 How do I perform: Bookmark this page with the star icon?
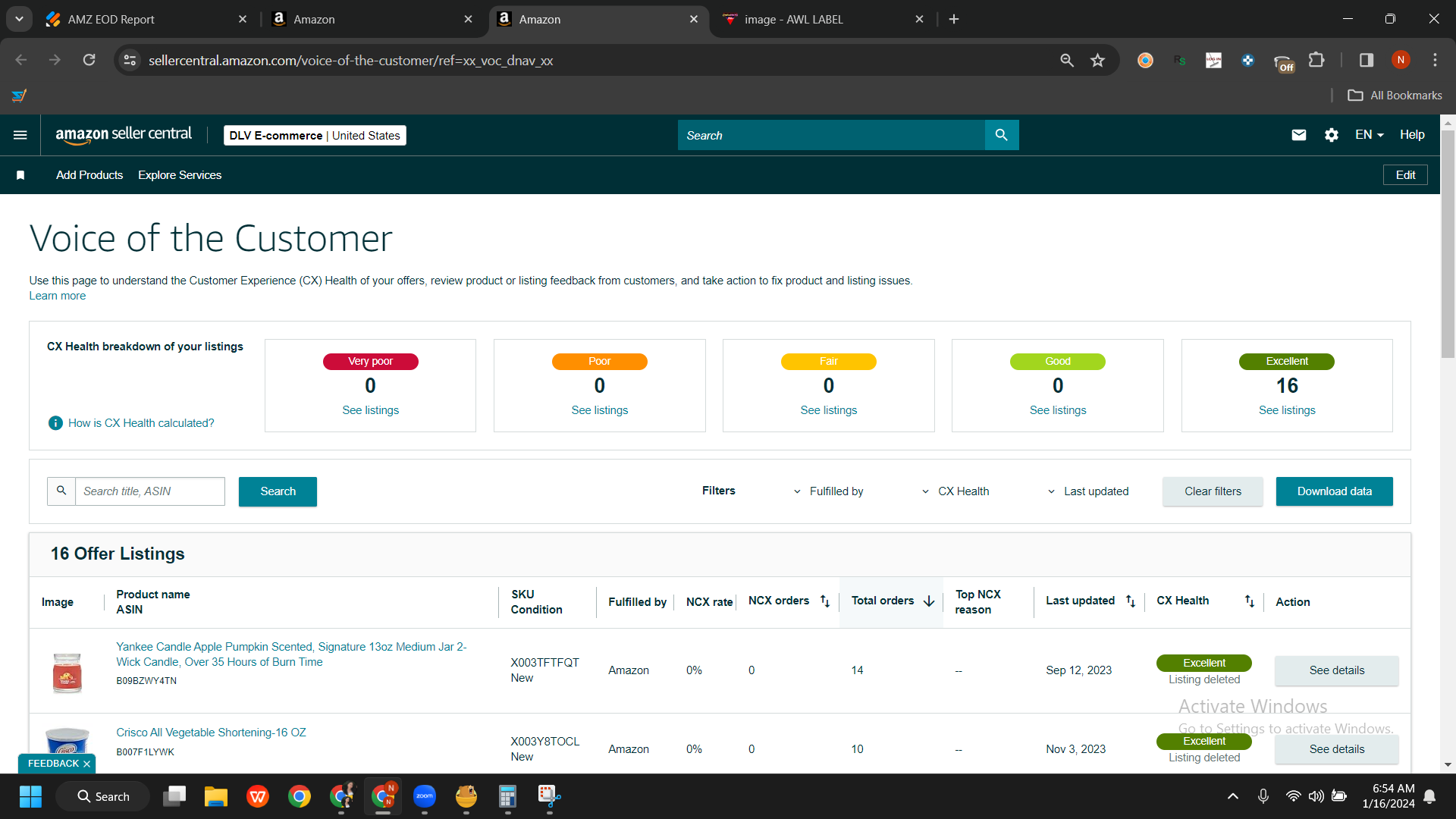click(1097, 60)
